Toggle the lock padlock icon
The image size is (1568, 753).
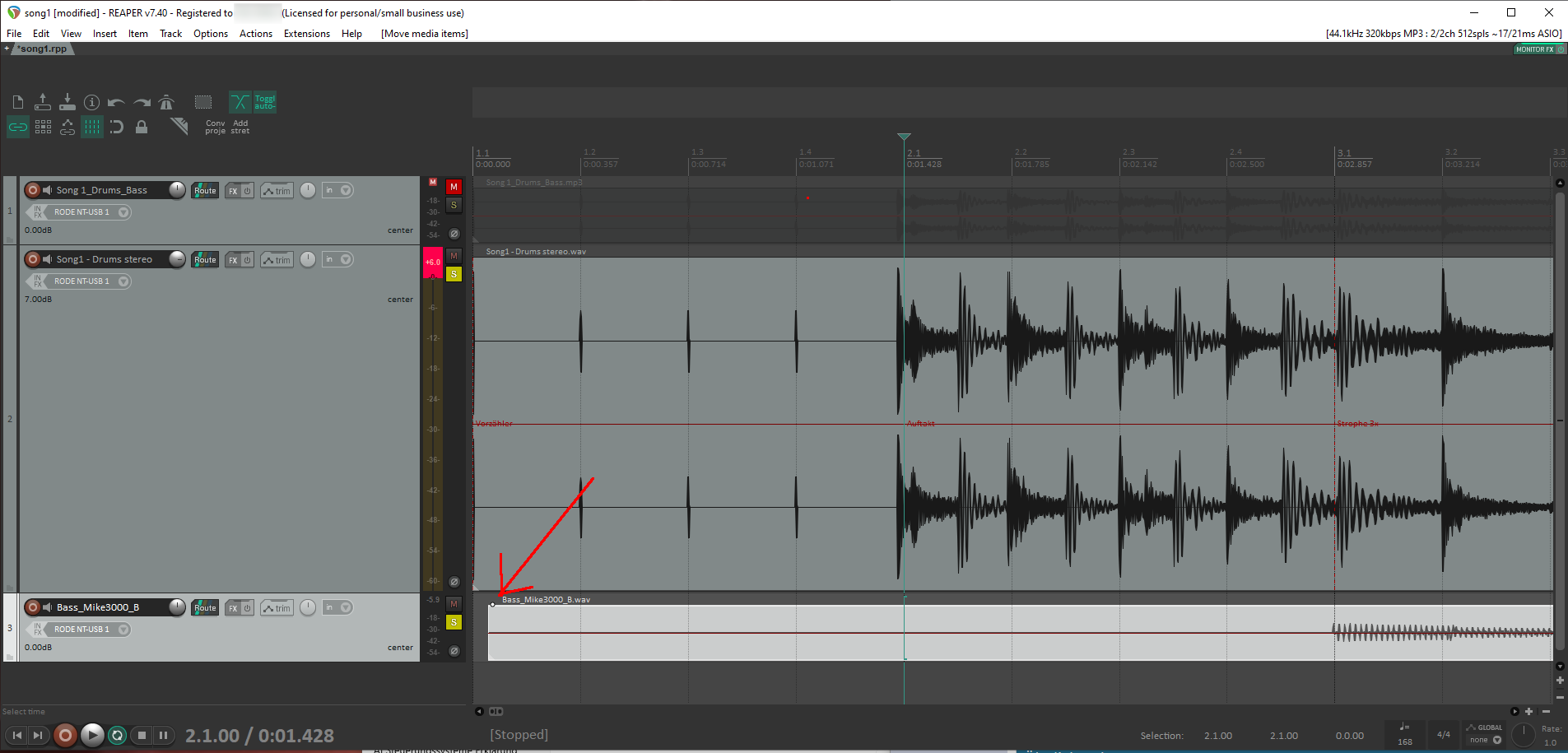(x=142, y=127)
